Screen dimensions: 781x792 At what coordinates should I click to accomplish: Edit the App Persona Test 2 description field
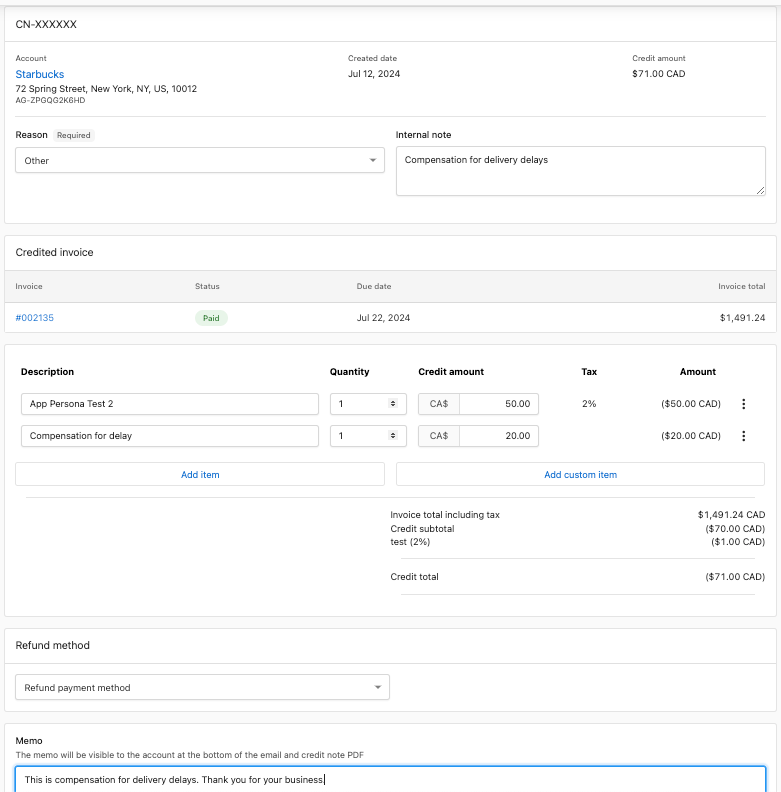(x=170, y=404)
